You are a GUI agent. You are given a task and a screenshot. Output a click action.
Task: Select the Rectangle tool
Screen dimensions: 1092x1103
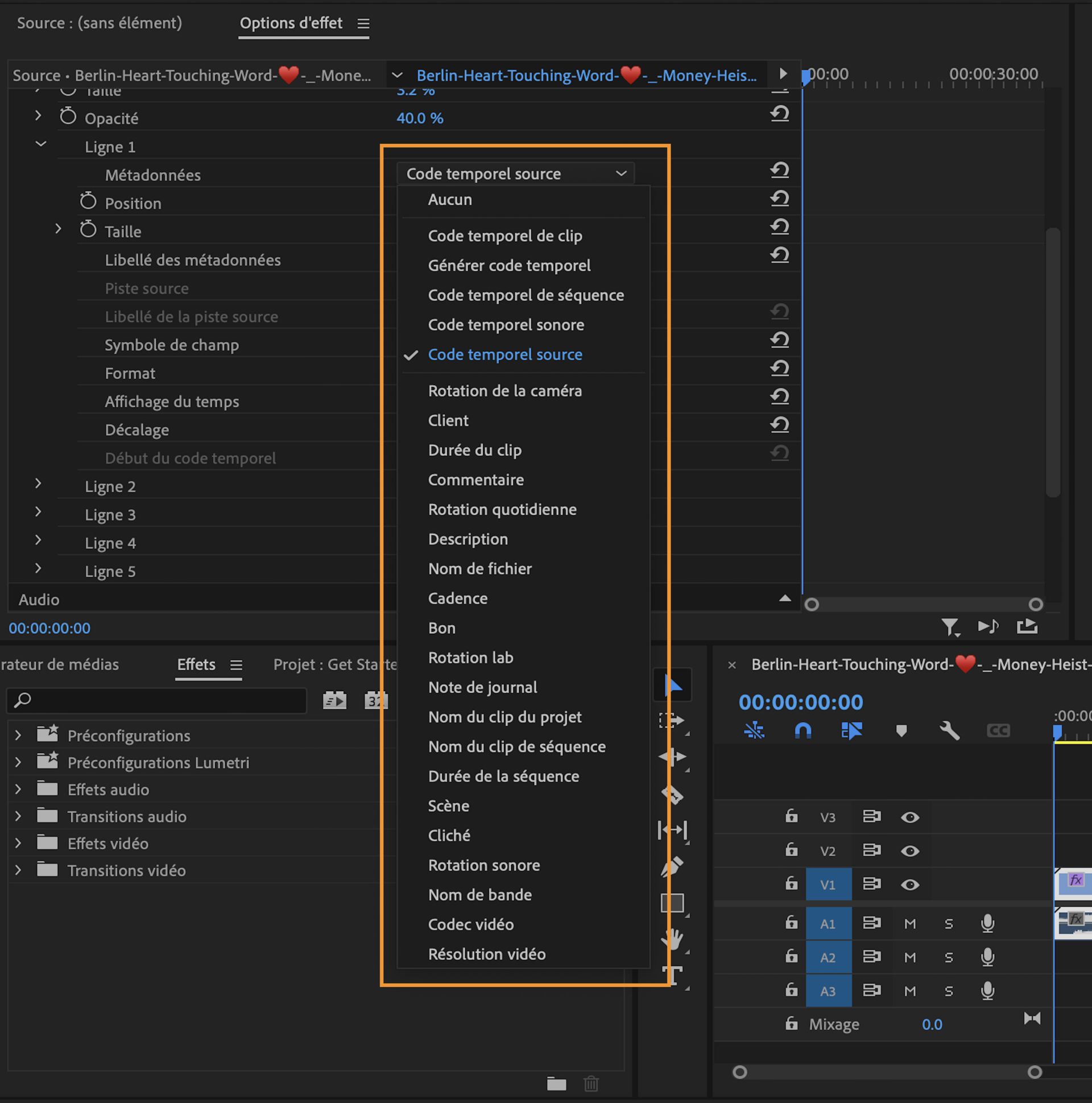coord(672,903)
